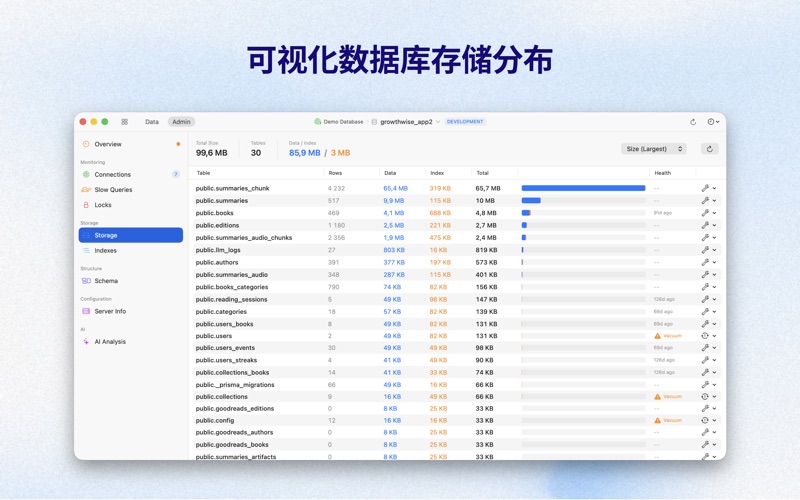Click Vacuum warning on public.config row
This screenshot has width=800, height=500.
(668, 420)
